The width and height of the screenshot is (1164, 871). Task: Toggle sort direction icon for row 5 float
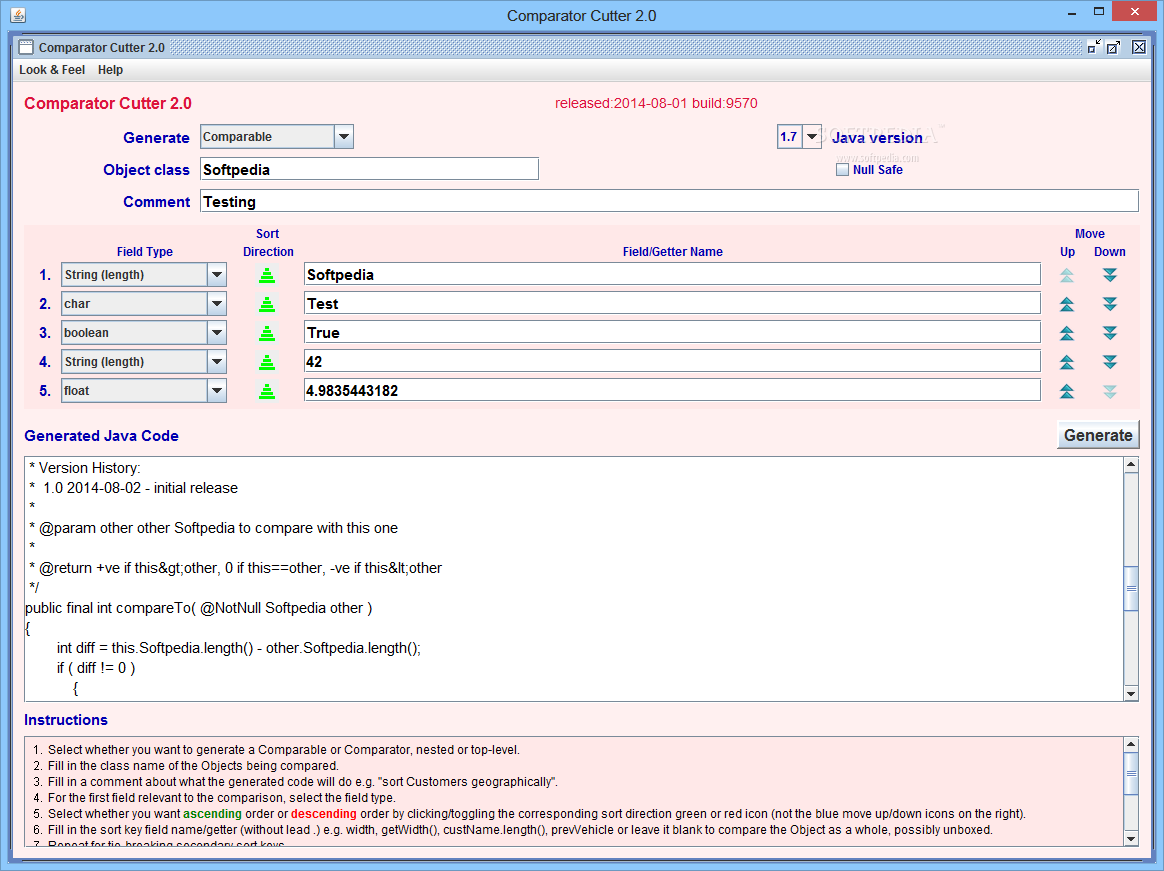[267, 391]
